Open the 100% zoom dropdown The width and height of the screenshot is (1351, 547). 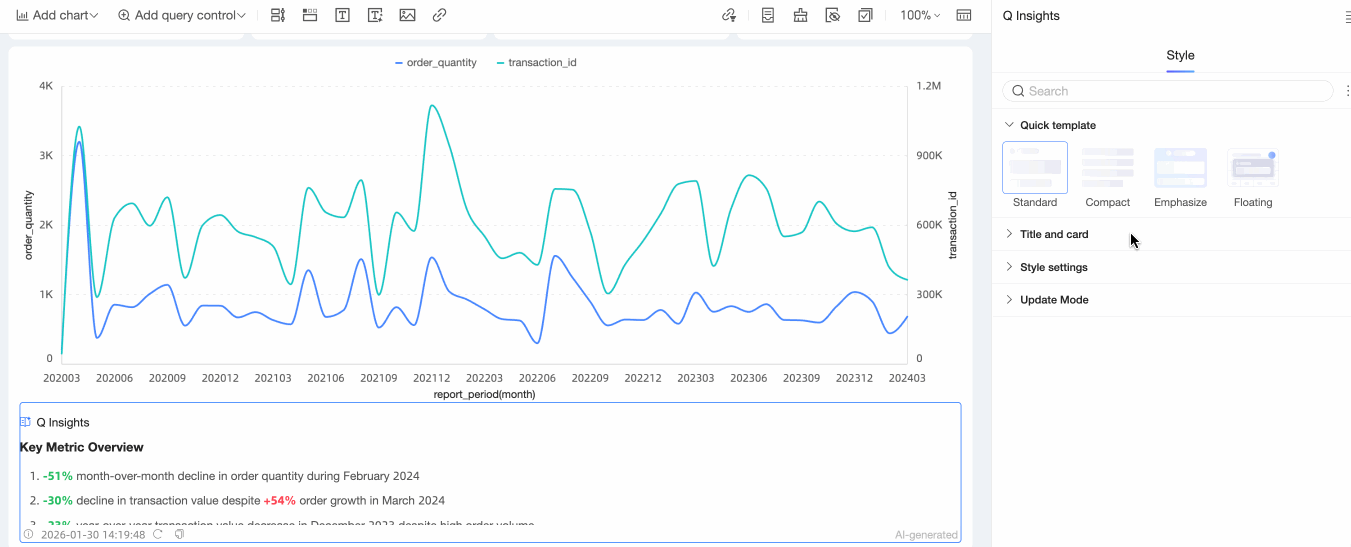point(920,16)
